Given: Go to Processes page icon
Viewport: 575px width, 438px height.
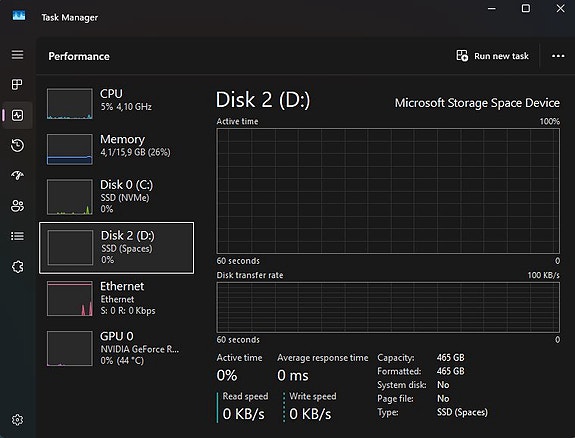Looking at the screenshot, I should 17,84.
